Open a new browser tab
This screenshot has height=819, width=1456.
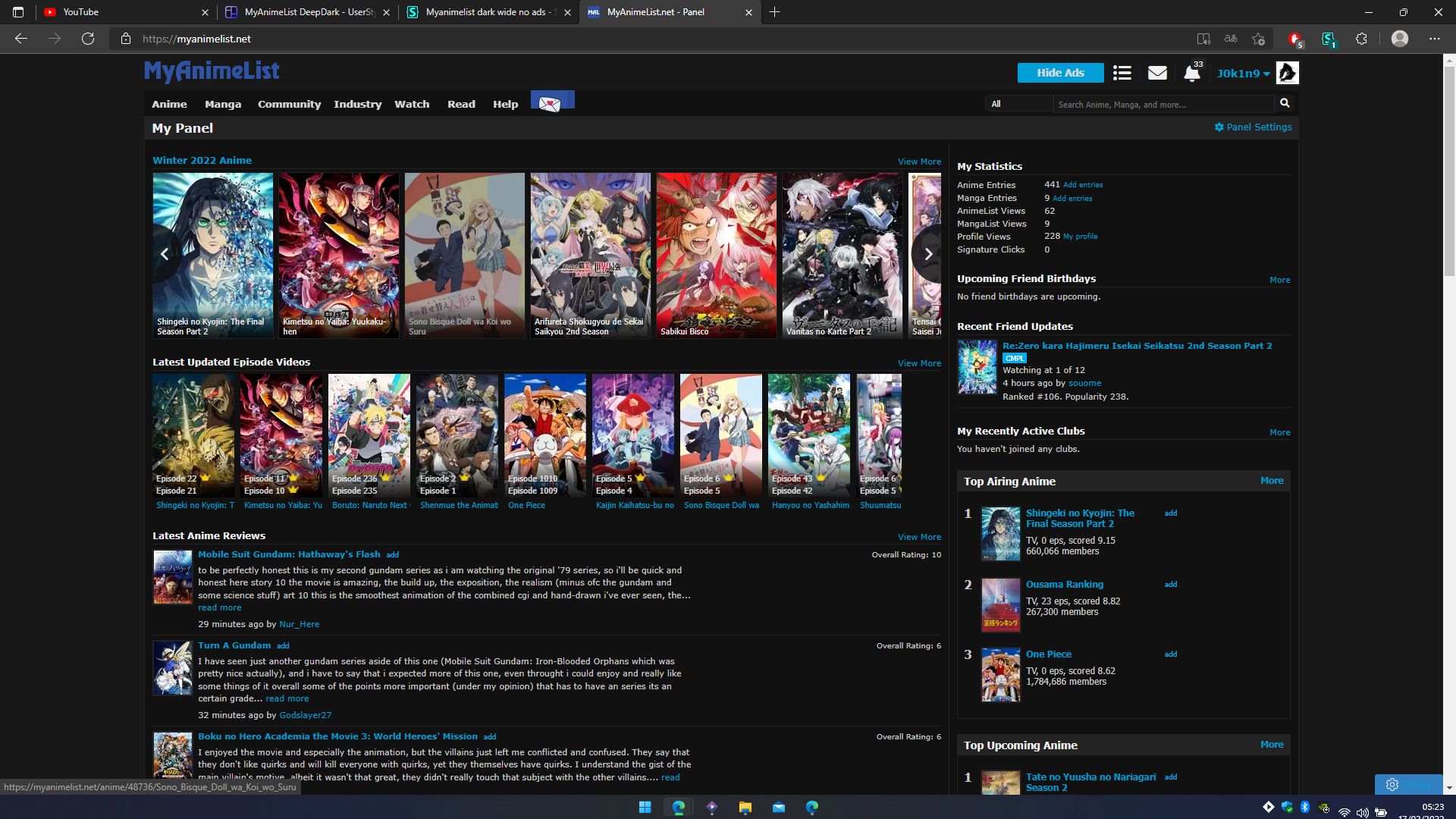(x=774, y=12)
